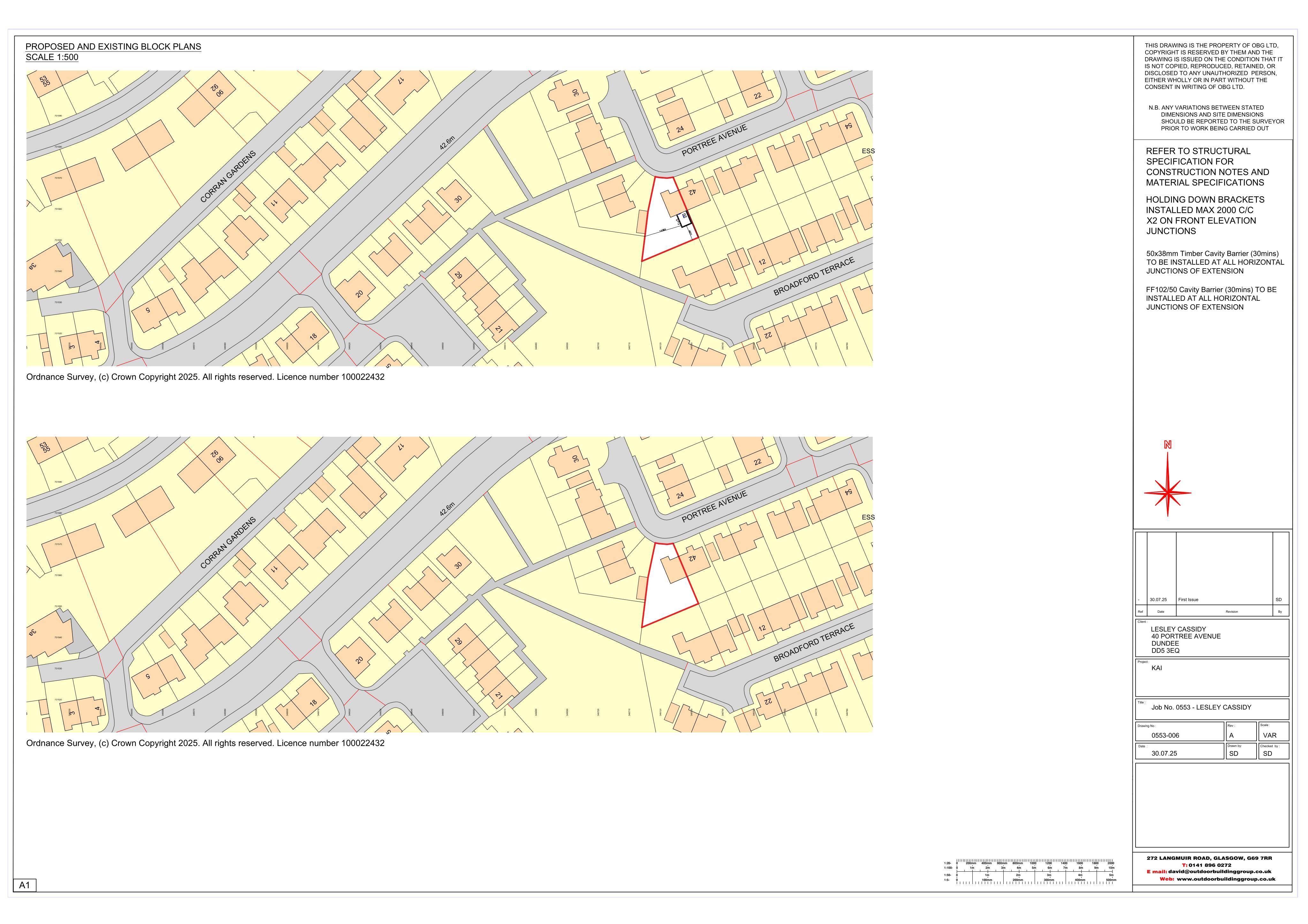This screenshot has height=924, width=1308.
Task: Select the client address '40 PORTREE AVENUE'
Action: [1185, 636]
